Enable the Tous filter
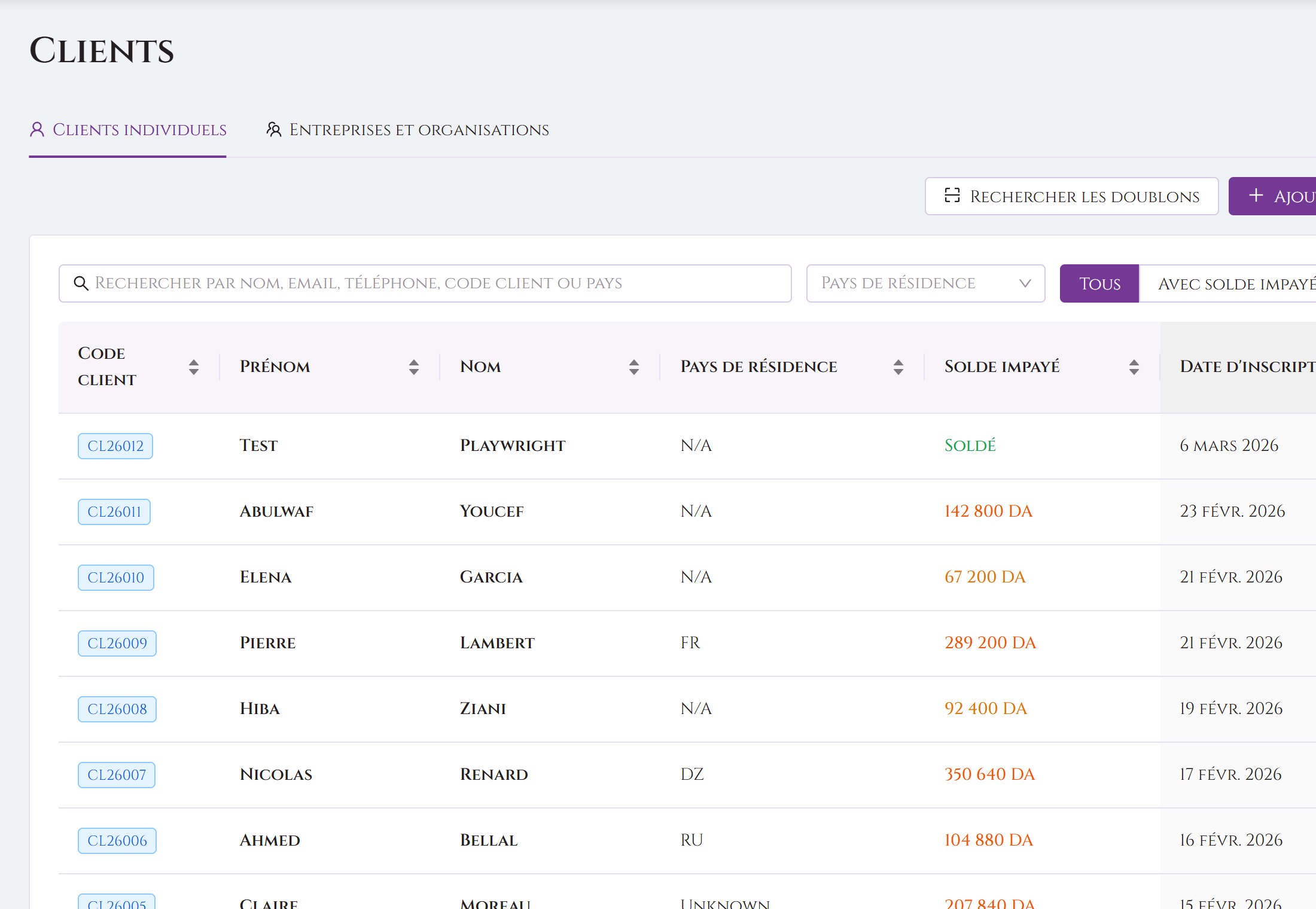The height and width of the screenshot is (909, 1316). point(1099,283)
